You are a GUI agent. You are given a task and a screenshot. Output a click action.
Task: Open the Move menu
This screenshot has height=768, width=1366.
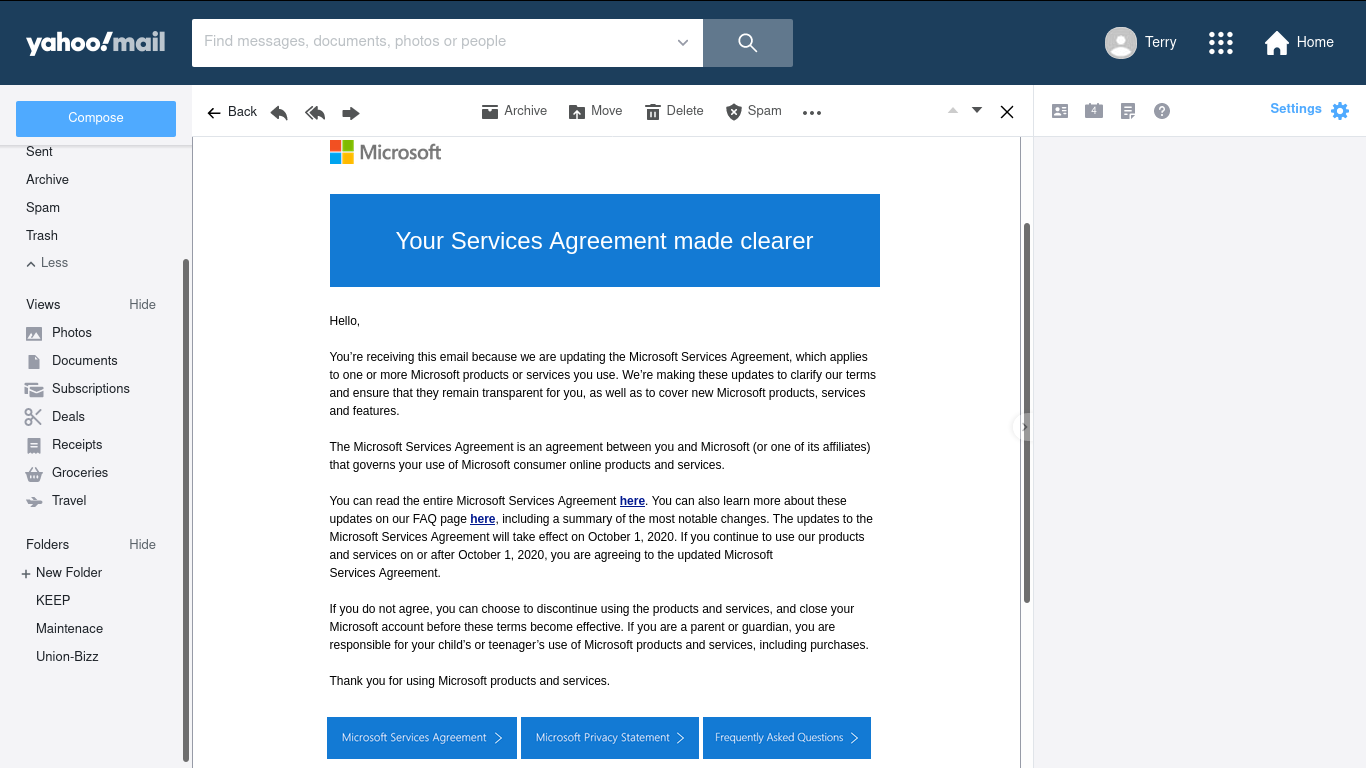coord(596,111)
